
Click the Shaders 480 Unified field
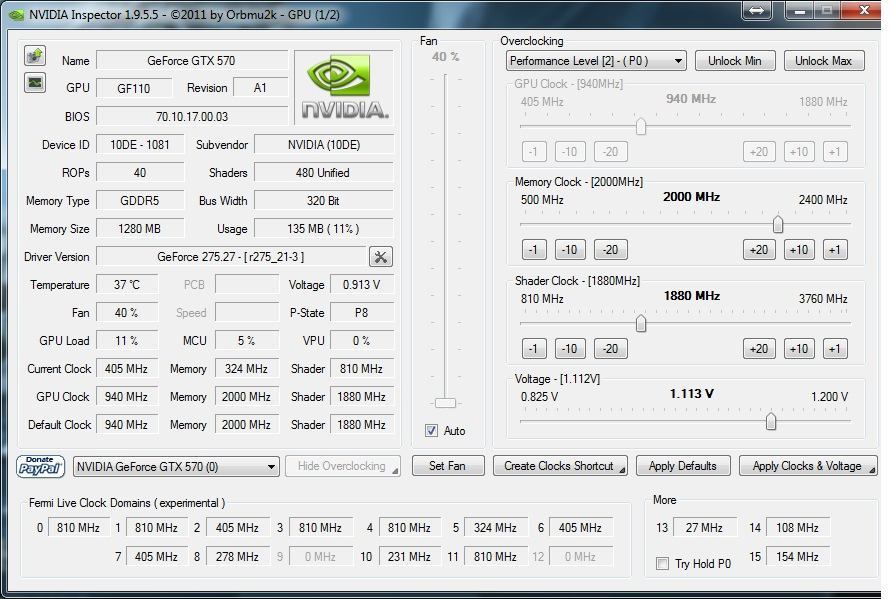point(324,173)
